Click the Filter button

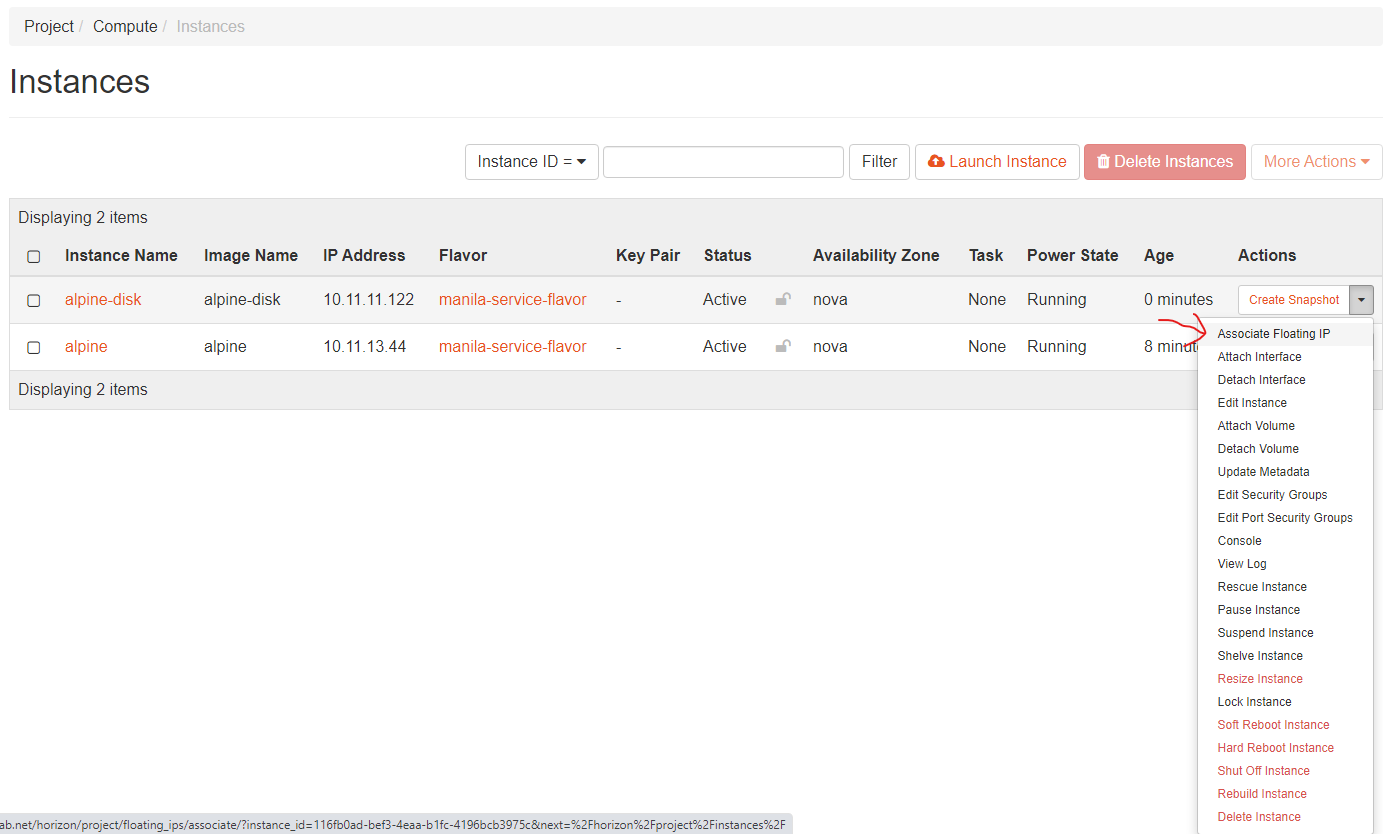click(x=879, y=162)
